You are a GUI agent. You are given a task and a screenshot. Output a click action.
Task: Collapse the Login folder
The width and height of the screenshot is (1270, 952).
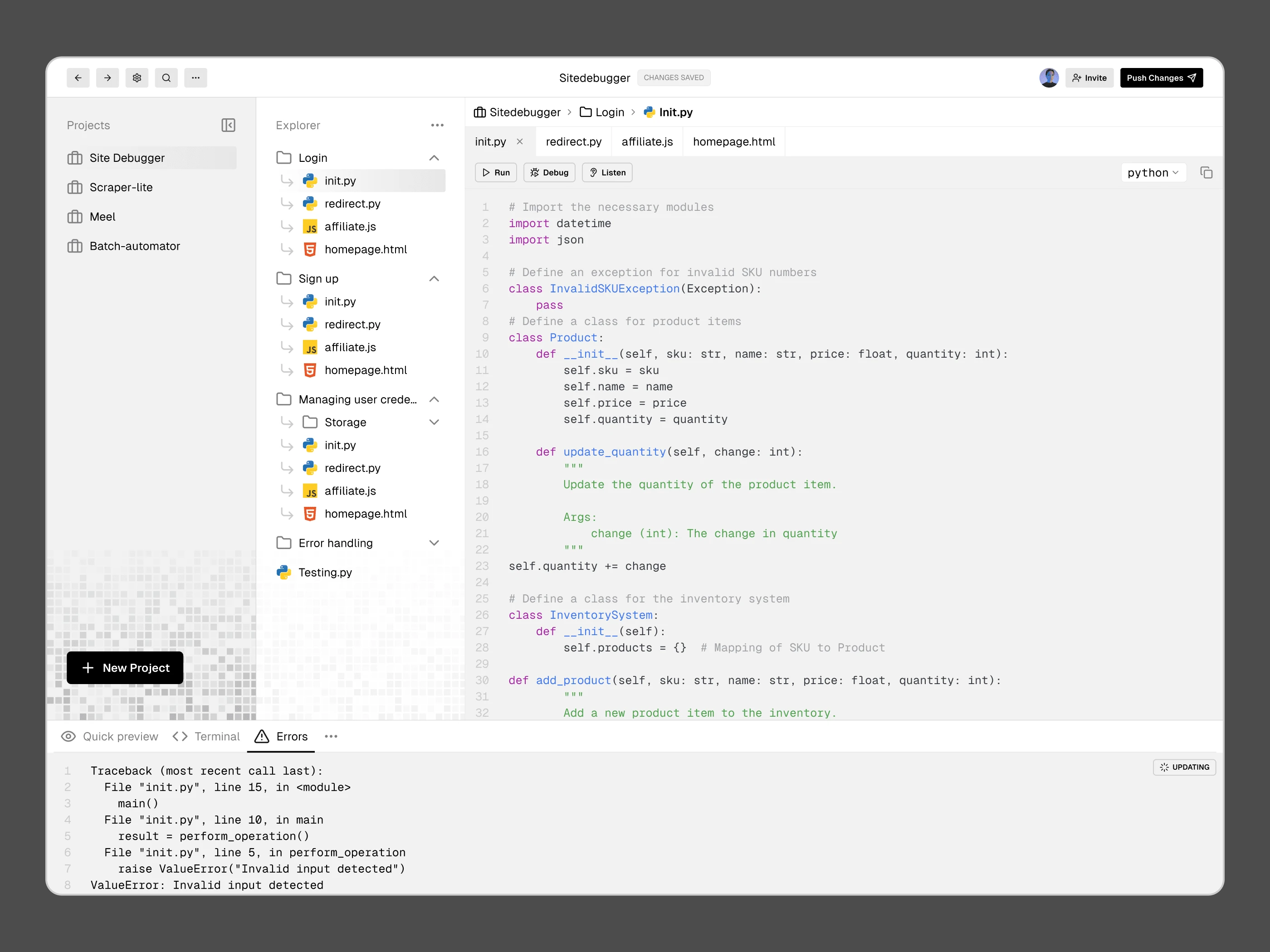pos(434,157)
